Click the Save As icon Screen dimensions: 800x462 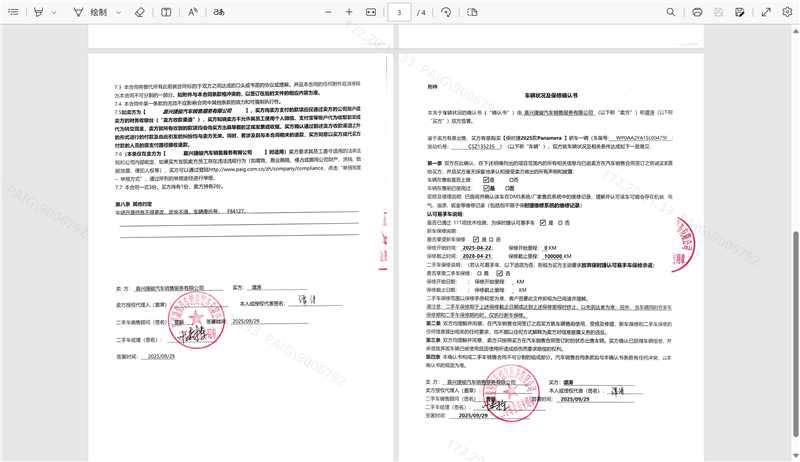[741, 12]
